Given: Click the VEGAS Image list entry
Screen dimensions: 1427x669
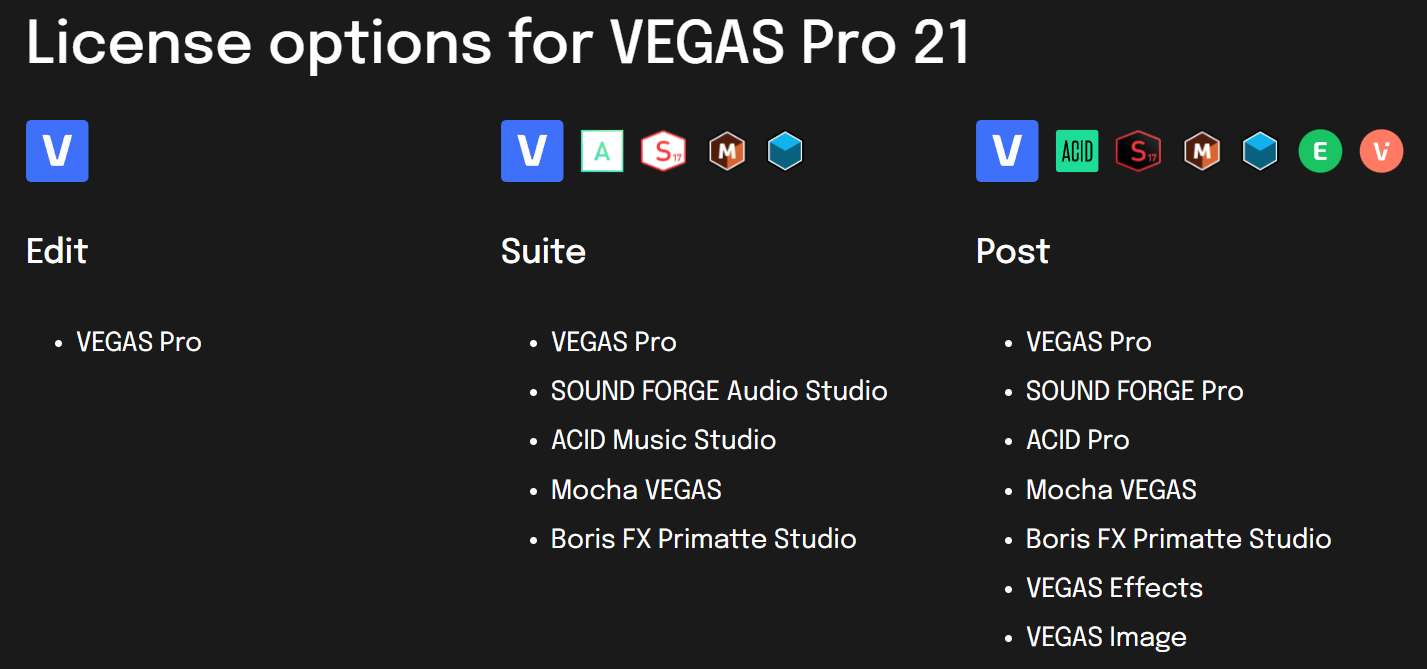Looking at the screenshot, I should 1106,637.
